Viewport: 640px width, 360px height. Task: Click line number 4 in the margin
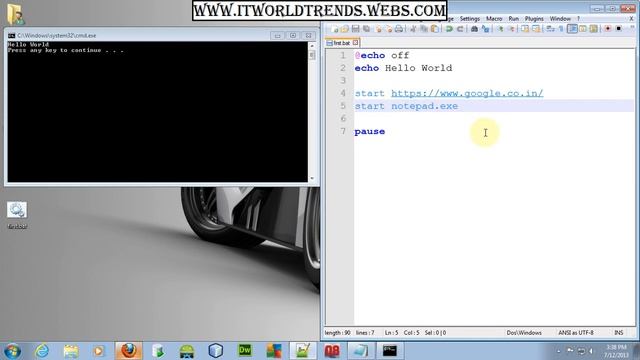click(343, 93)
